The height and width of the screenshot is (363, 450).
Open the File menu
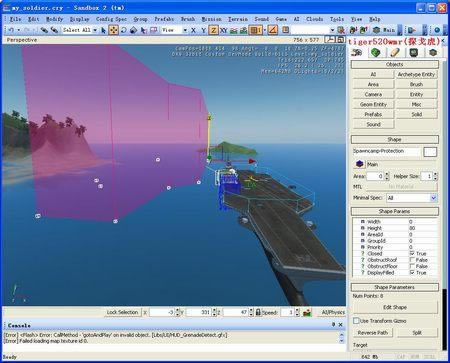click(15, 19)
